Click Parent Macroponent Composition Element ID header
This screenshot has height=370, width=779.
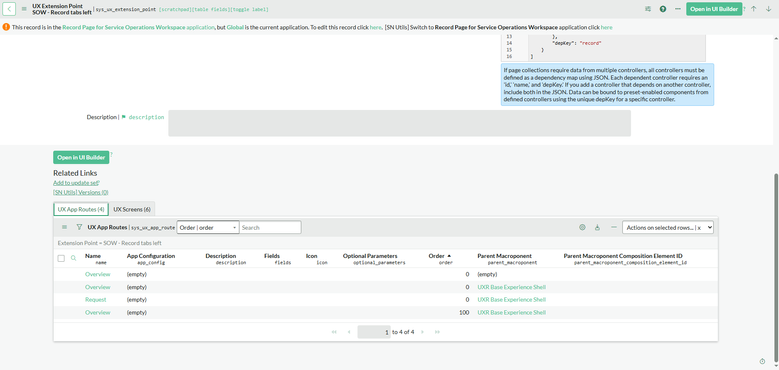pos(623,256)
